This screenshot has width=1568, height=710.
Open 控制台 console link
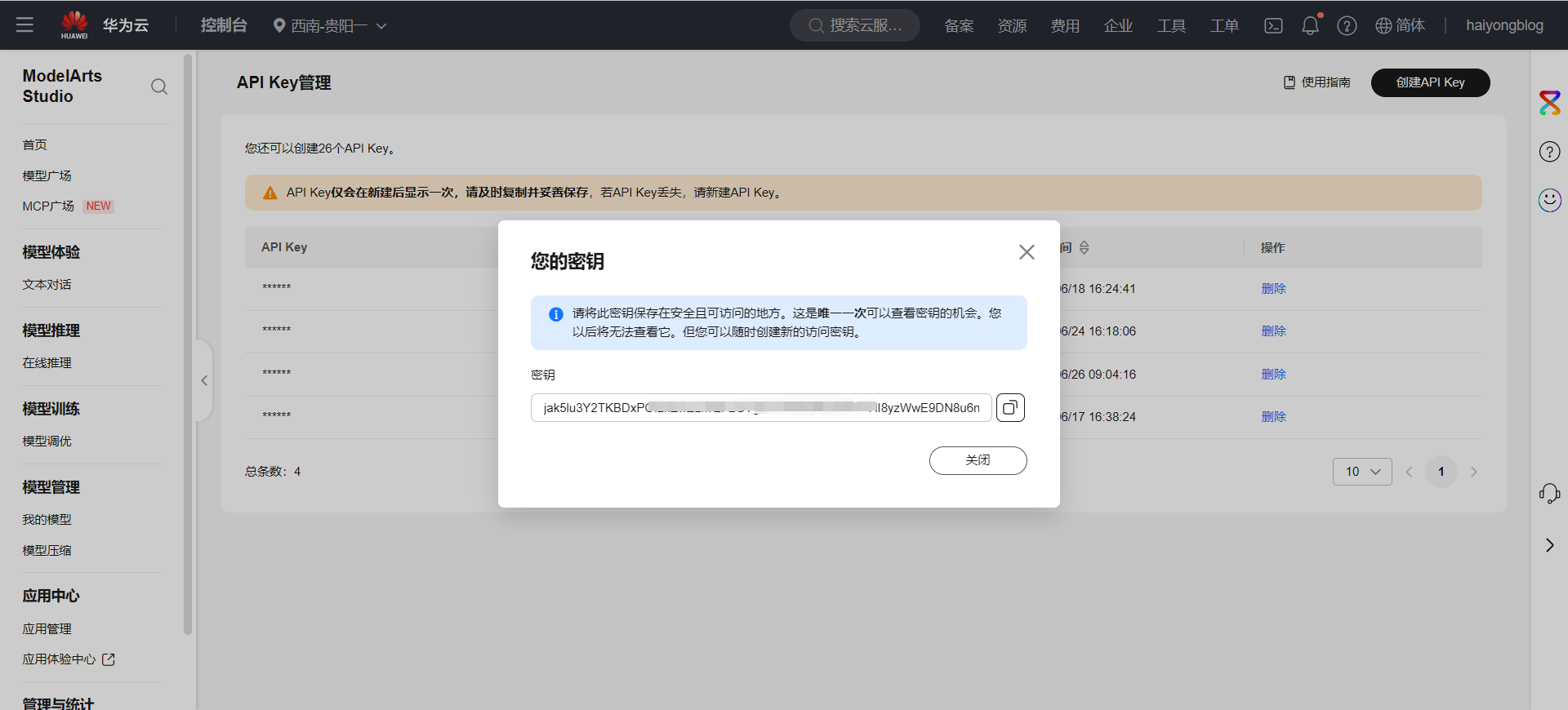coord(224,25)
